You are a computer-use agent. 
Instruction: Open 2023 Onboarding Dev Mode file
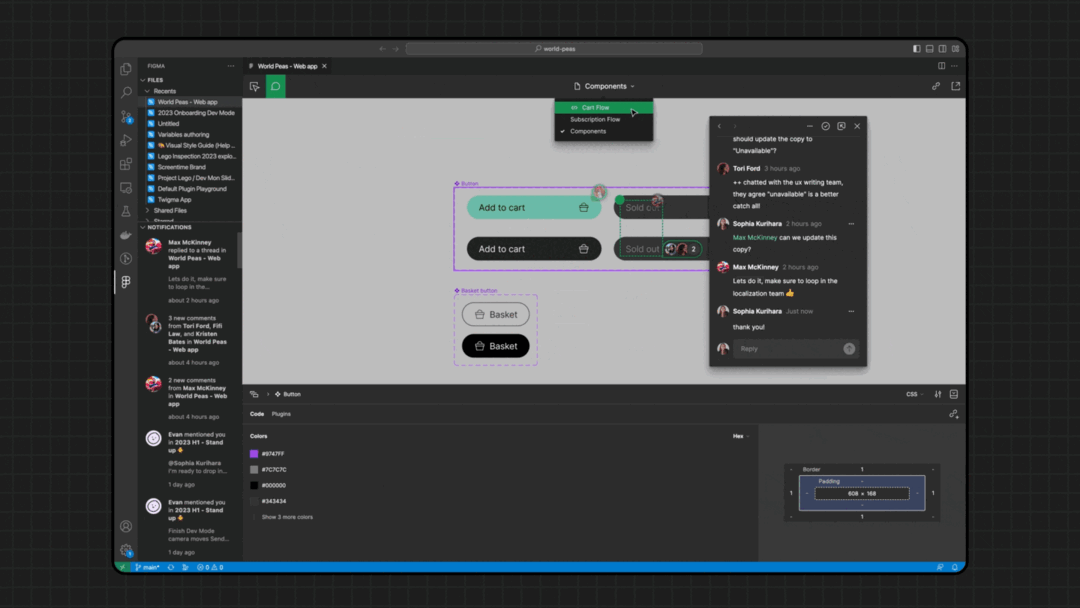[x=196, y=113]
